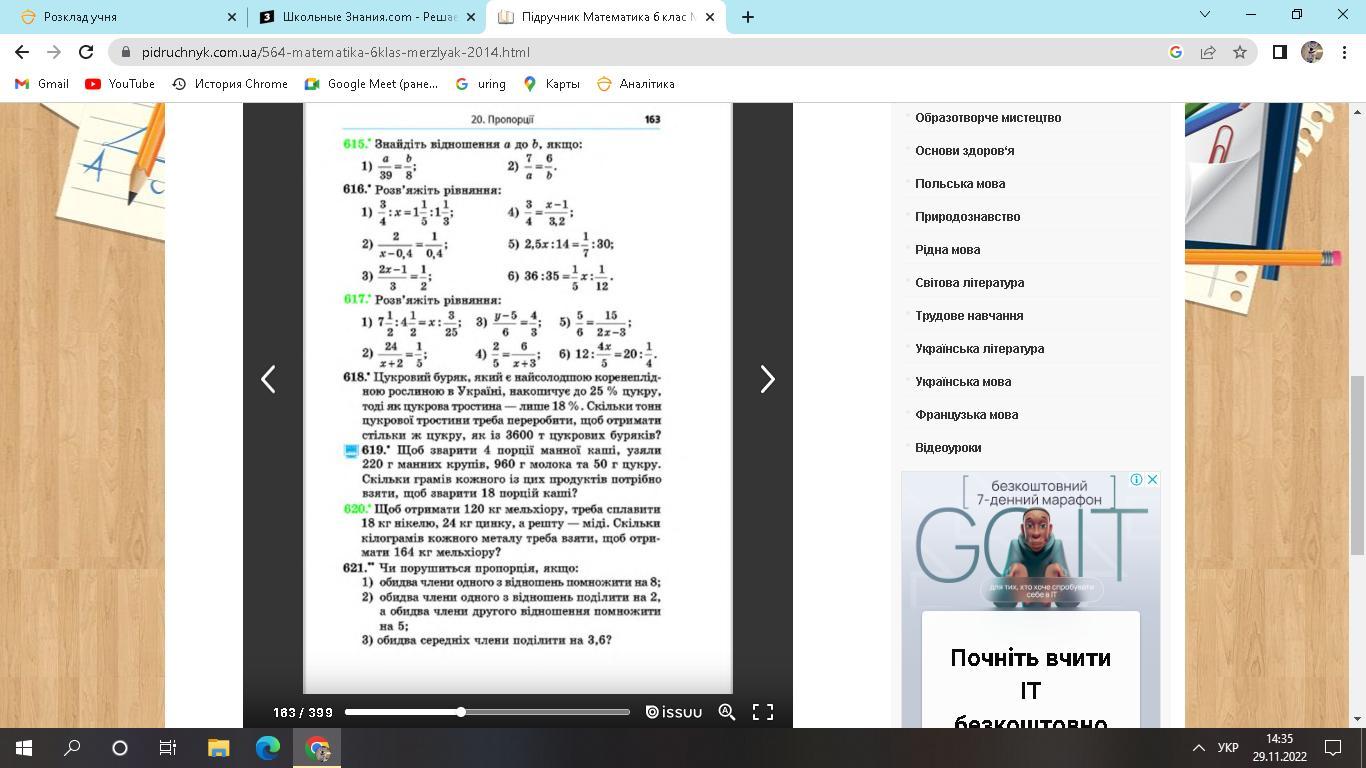Image resolution: width=1366 pixels, height=768 pixels.
Task: Click the issuu logo in viewer
Action: [x=673, y=712]
